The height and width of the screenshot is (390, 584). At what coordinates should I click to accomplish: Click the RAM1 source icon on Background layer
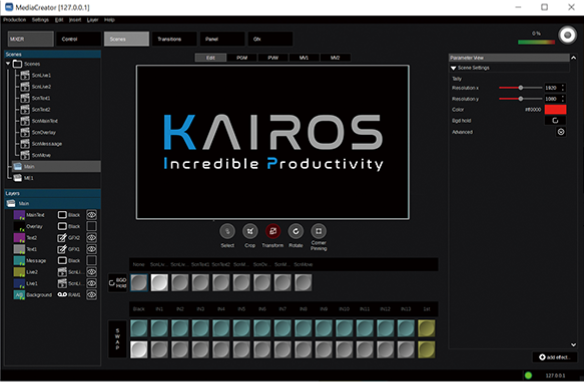(62, 295)
